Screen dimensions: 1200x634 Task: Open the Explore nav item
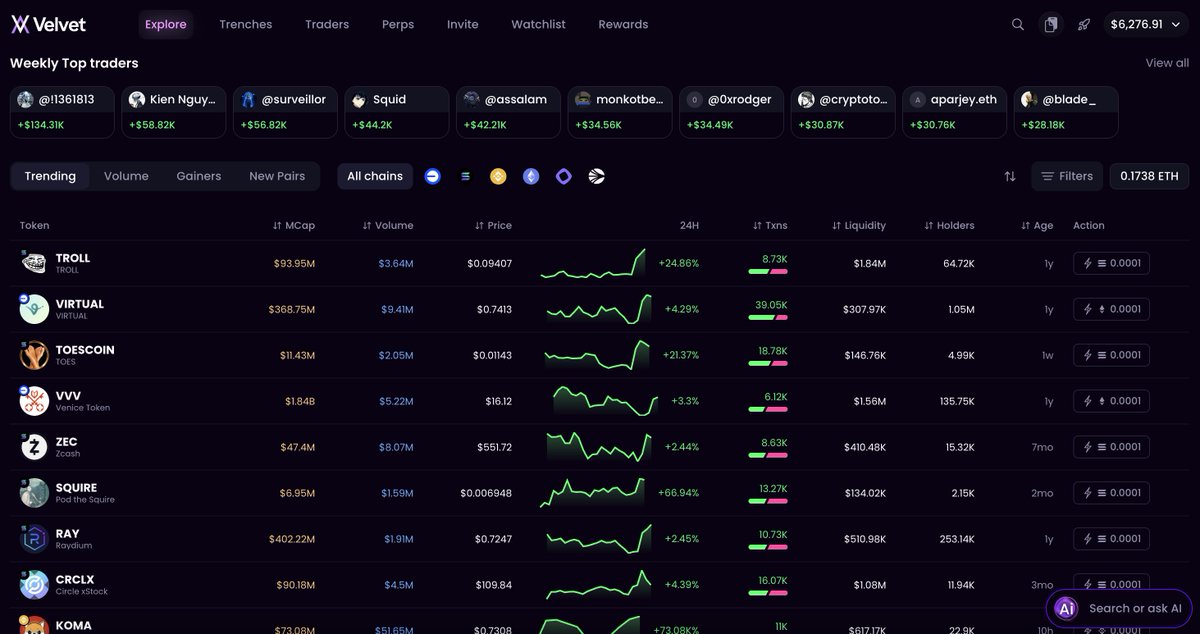[x=166, y=24]
